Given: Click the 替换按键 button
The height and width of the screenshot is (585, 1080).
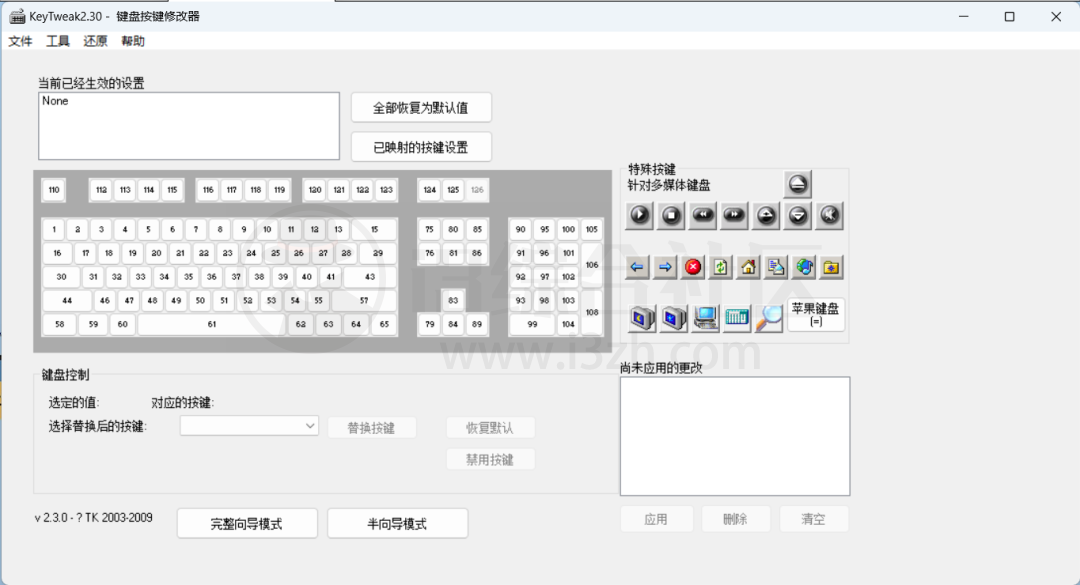Looking at the screenshot, I should [371, 428].
